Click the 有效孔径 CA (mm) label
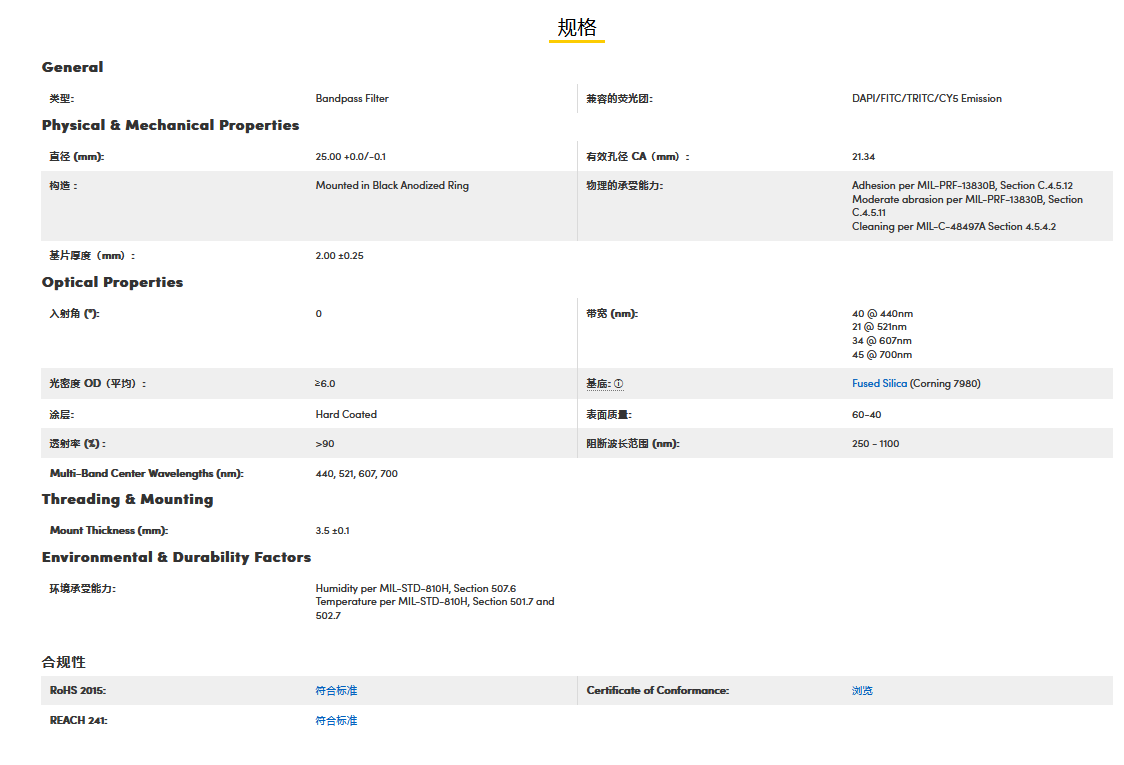Image resolution: width=1124 pixels, height=765 pixels. (638, 156)
